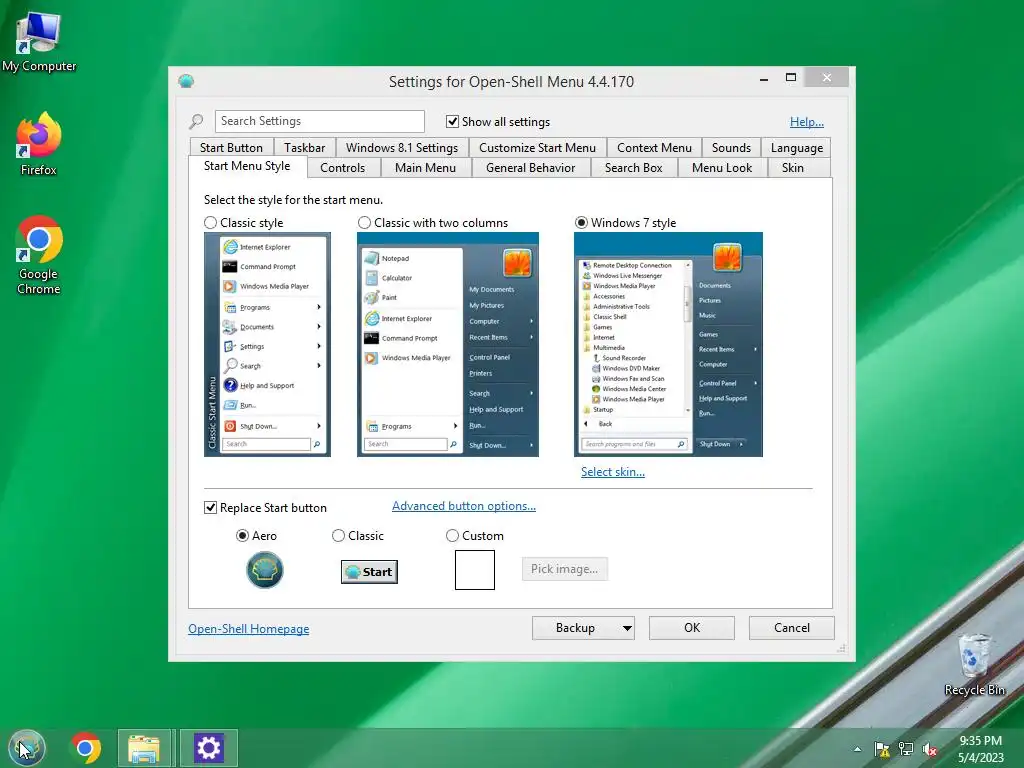Select the Start Menu Style tab
This screenshot has height=768, width=1024.
coord(247,166)
